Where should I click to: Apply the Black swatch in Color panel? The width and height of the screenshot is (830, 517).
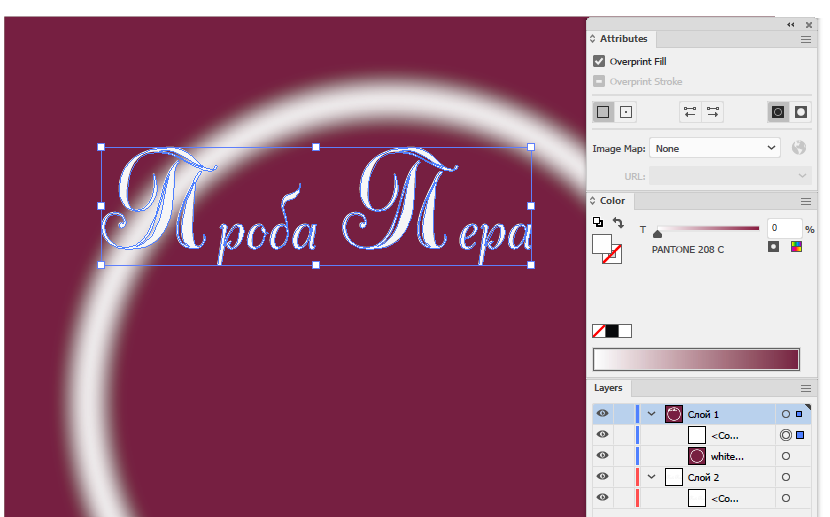(x=612, y=331)
